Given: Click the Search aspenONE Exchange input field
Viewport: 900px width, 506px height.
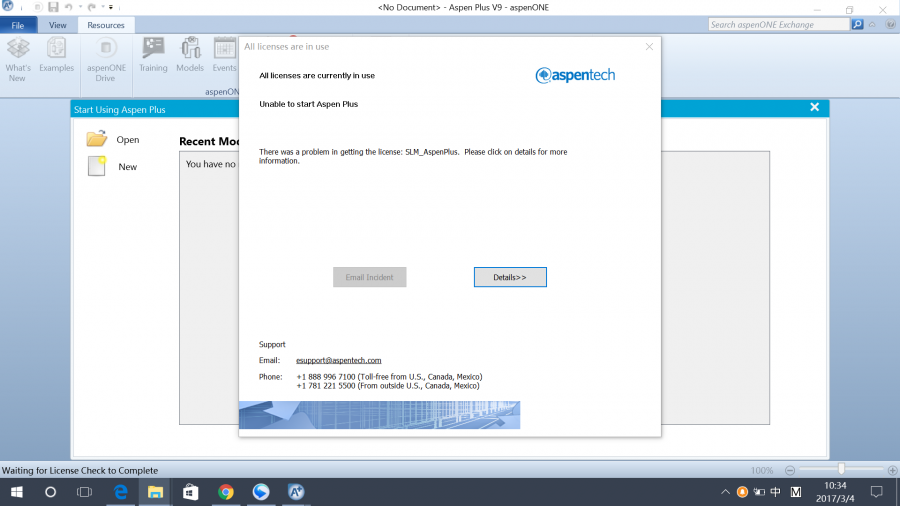Looking at the screenshot, I should pyautogui.click(x=778, y=25).
